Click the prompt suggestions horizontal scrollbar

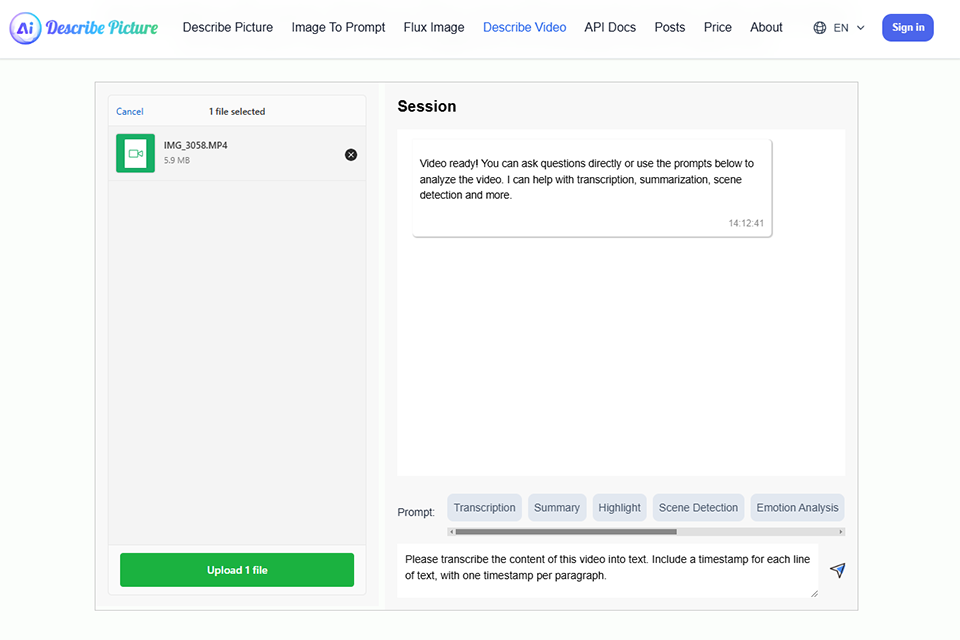click(566, 532)
